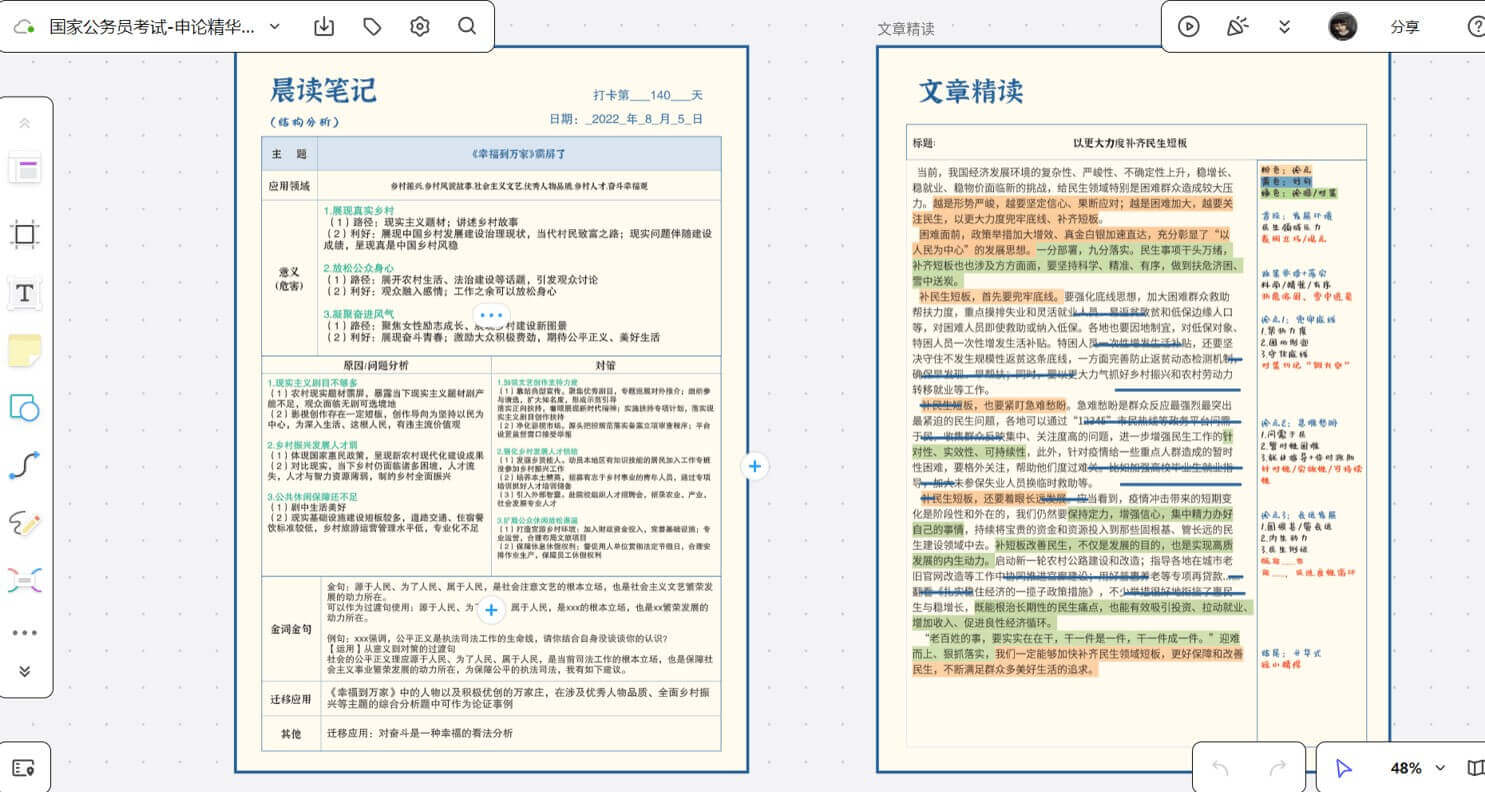Select the gray 文章精读 frame label

point(906,29)
